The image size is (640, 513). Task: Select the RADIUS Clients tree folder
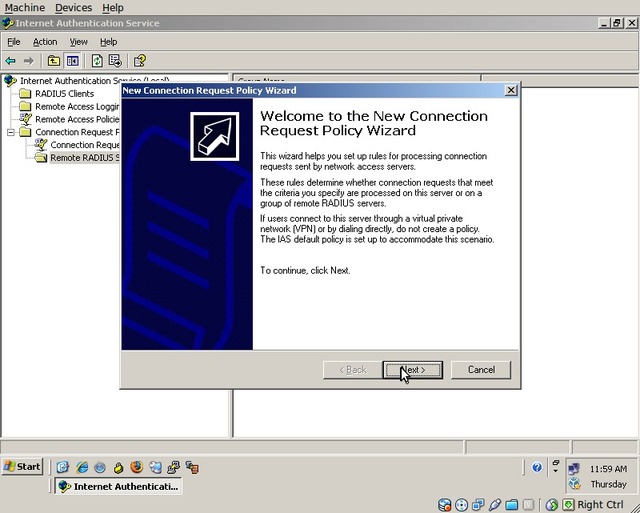[x=64, y=94]
